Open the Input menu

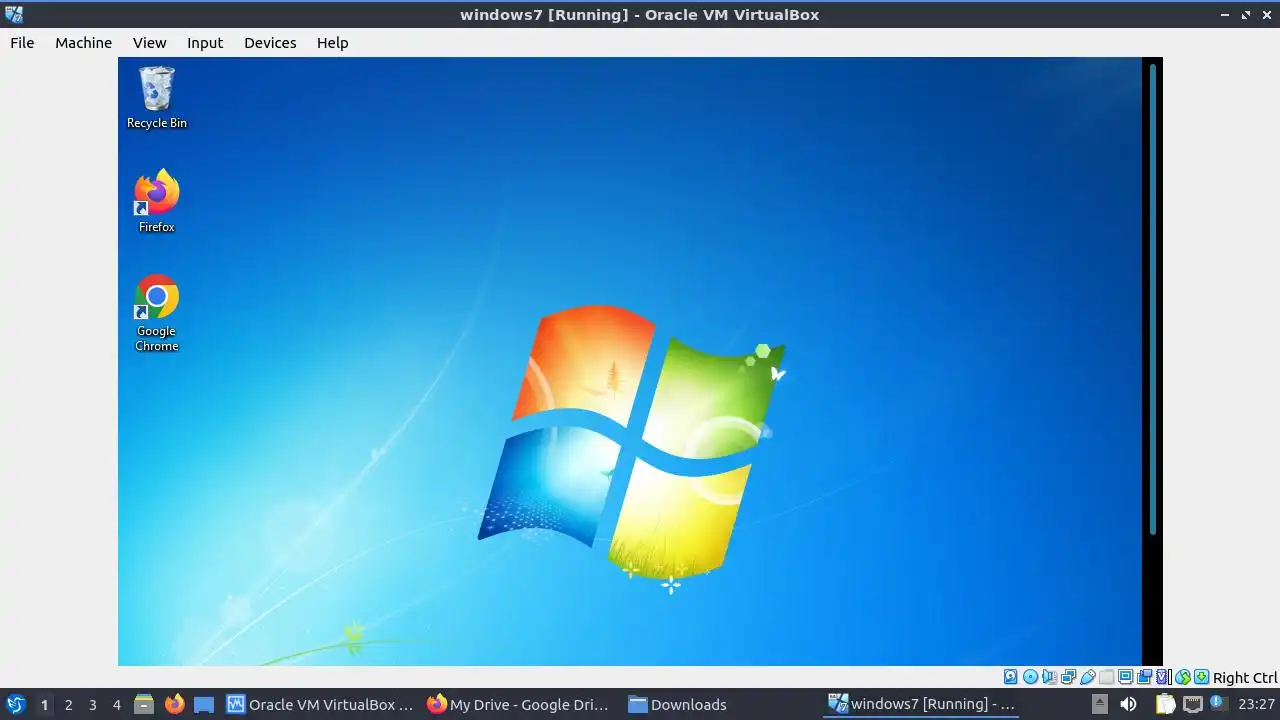point(205,43)
